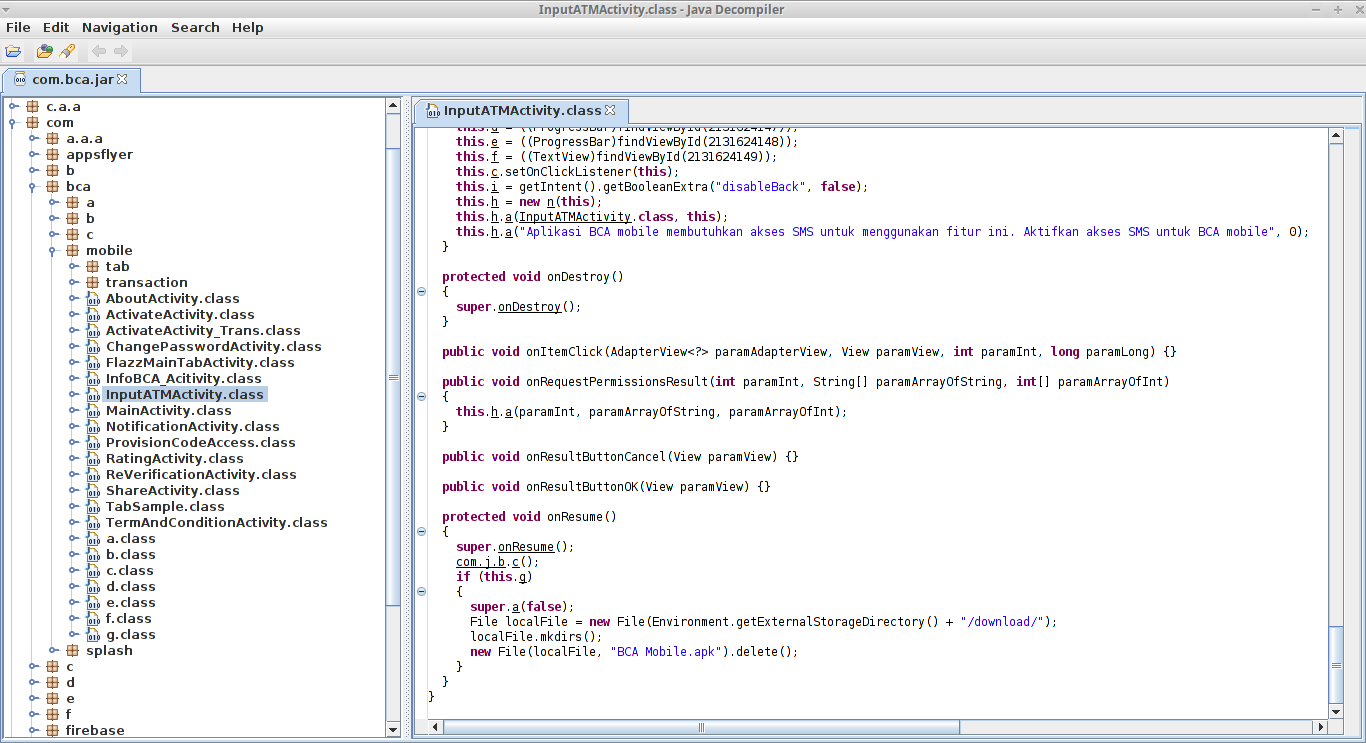This screenshot has width=1366, height=743.
Task: Collapse the onDestroy method code fold
Action: 421,292
